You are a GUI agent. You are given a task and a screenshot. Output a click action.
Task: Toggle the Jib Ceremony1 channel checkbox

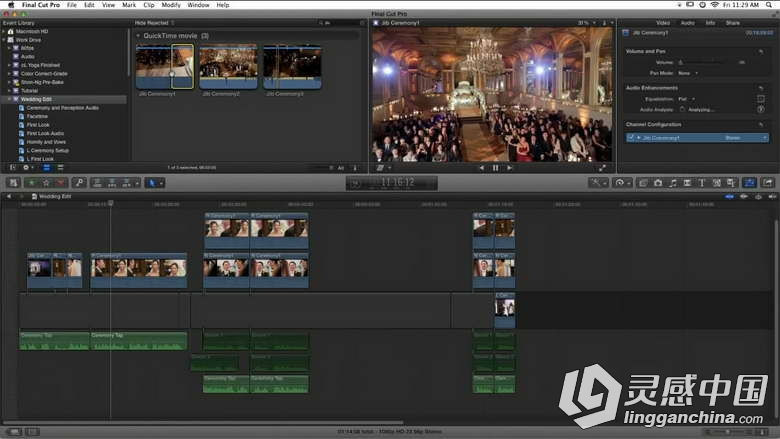pos(630,138)
